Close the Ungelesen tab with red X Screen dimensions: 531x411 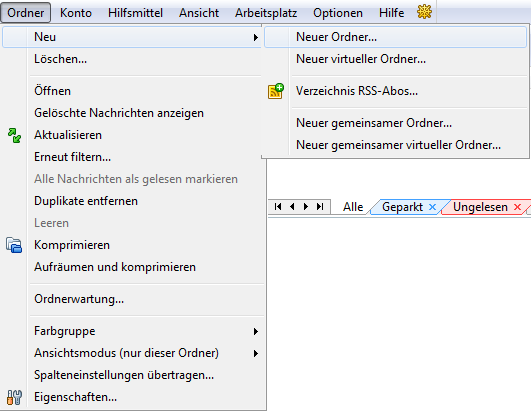517,207
